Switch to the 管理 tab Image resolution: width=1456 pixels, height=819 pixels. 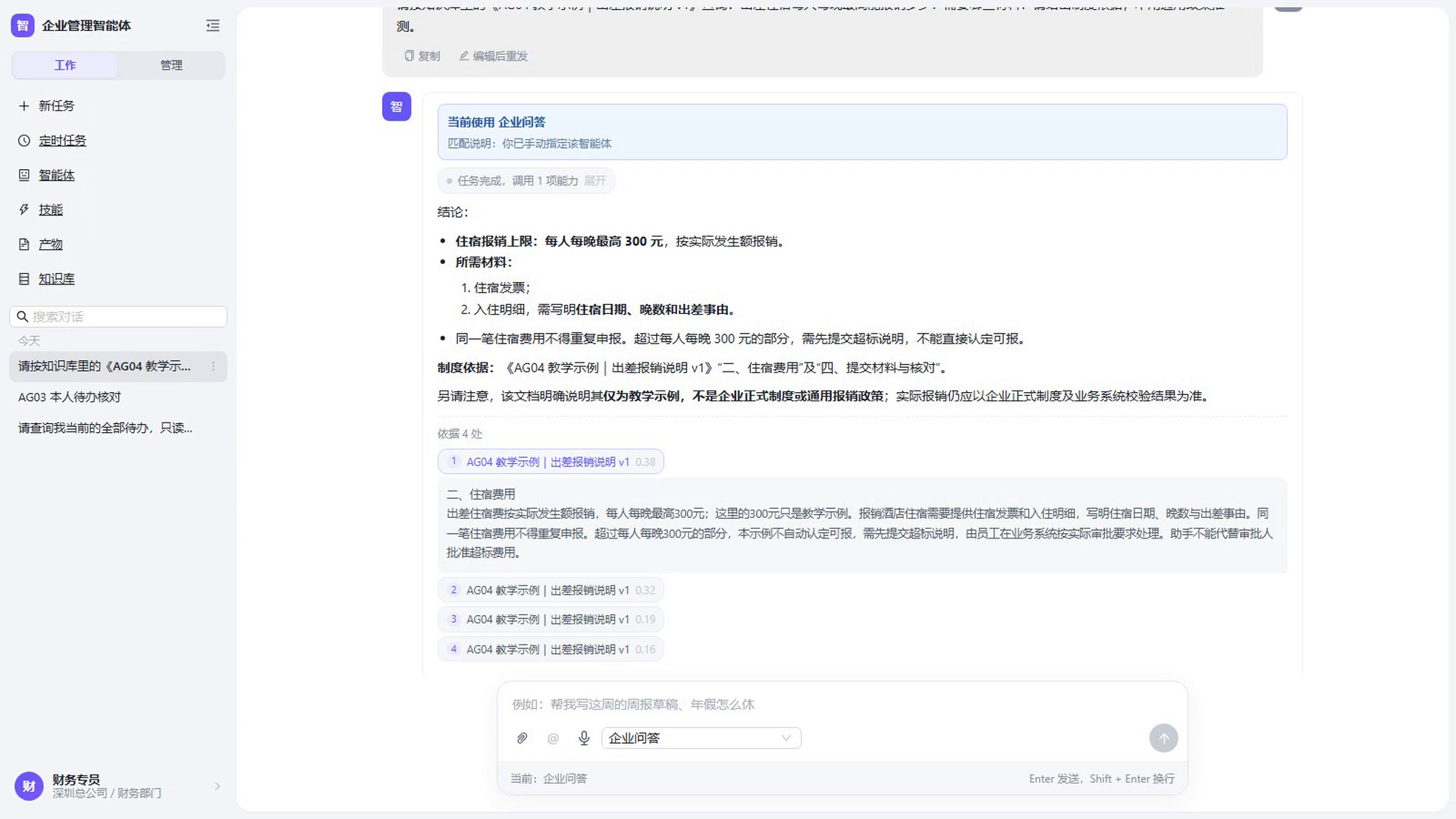pyautogui.click(x=171, y=65)
